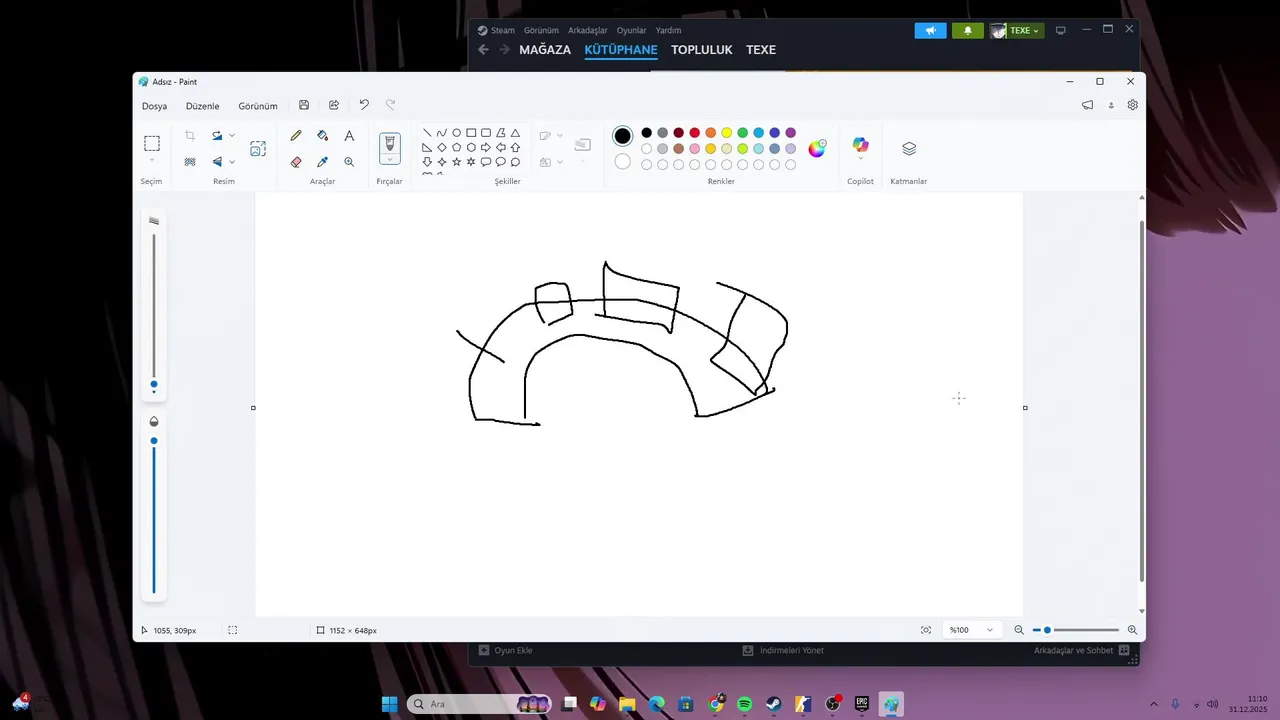Click the fit-to-window icon in status bar

tap(926, 630)
